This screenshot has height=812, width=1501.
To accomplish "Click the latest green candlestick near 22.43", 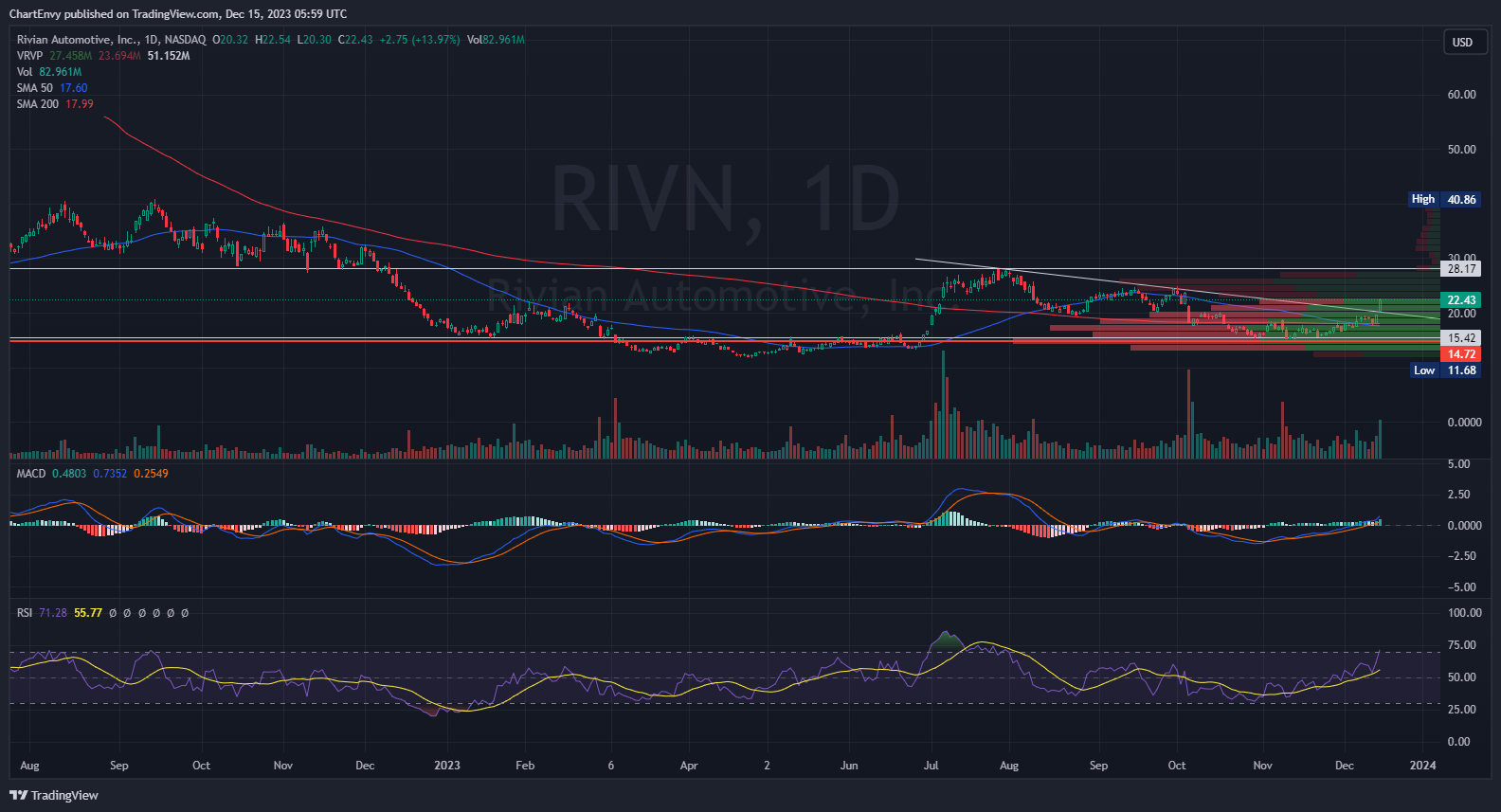I will click(x=1381, y=305).
